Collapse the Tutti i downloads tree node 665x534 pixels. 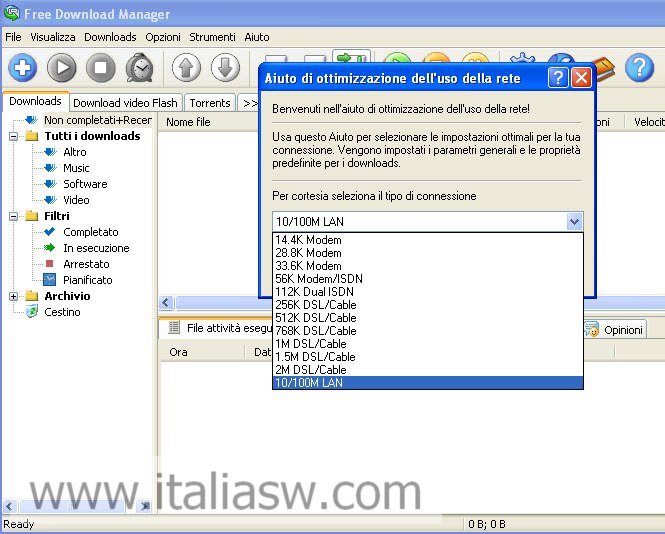point(14,137)
